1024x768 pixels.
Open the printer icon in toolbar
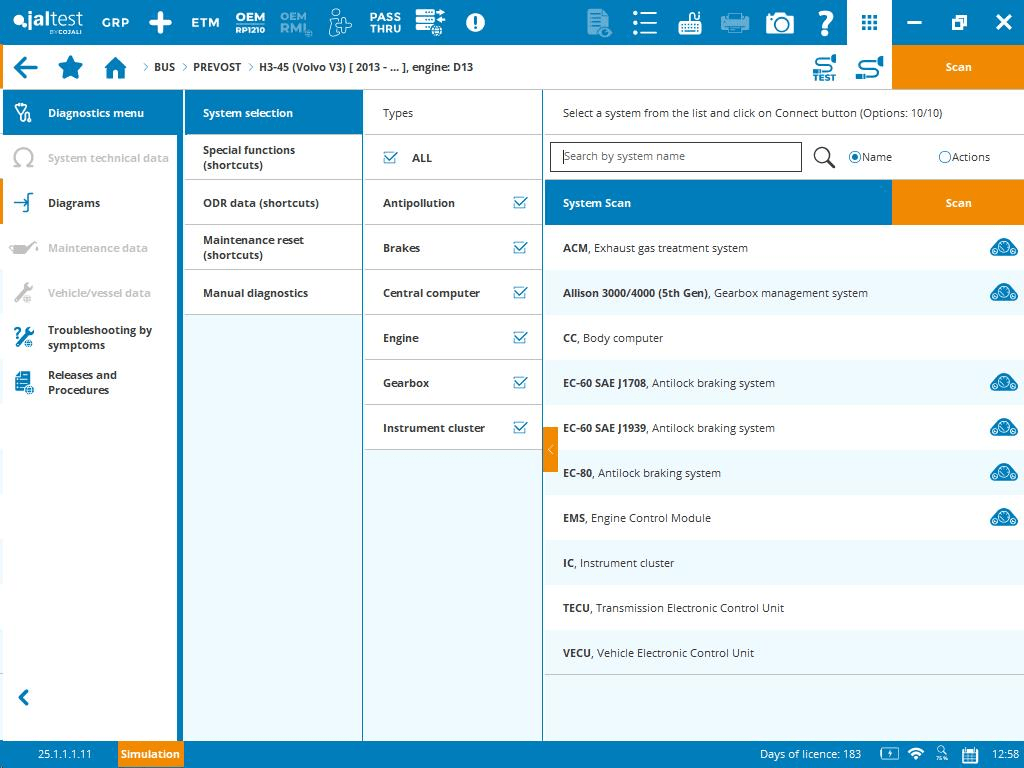click(x=735, y=22)
